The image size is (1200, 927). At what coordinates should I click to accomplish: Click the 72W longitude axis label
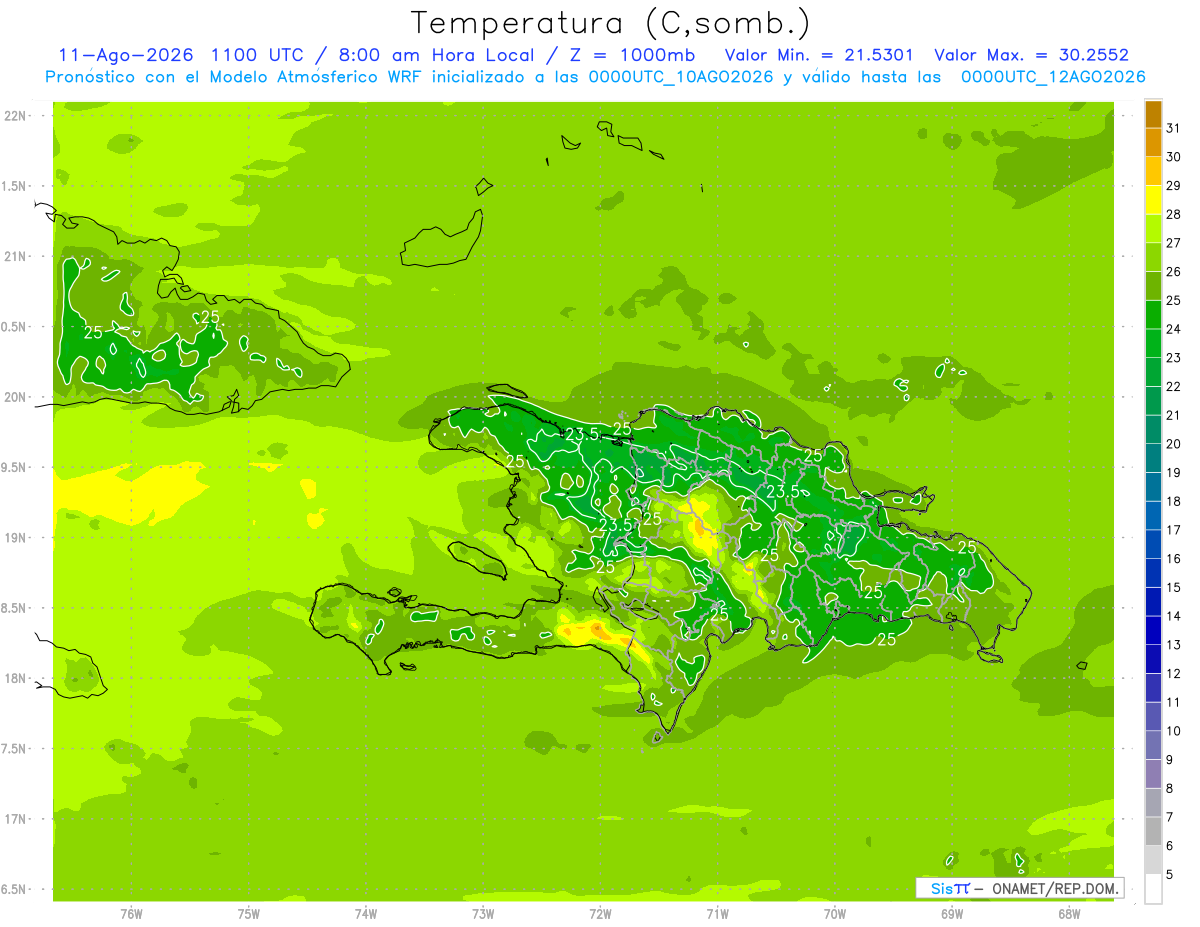click(x=601, y=913)
